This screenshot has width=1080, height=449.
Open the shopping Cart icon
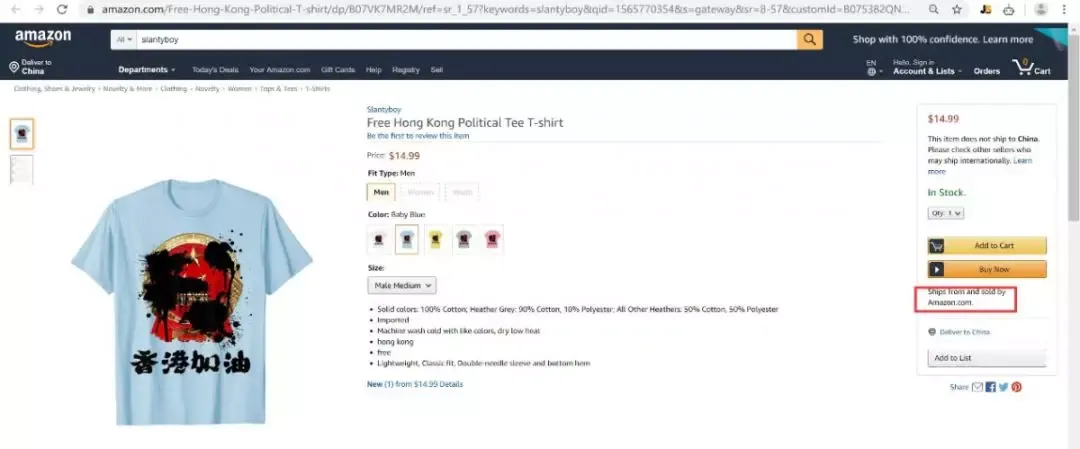[x=1031, y=67]
